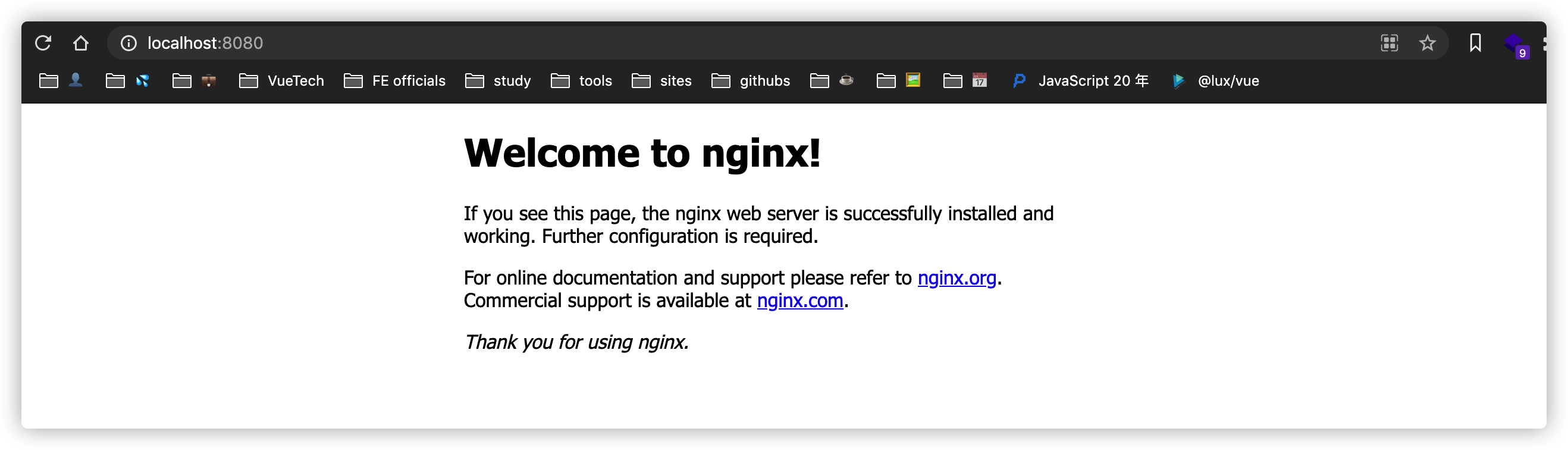Open the coffee cup bookmark folder
Viewport: 1568px width, 450px height.
pyautogui.click(x=832, y=81)
